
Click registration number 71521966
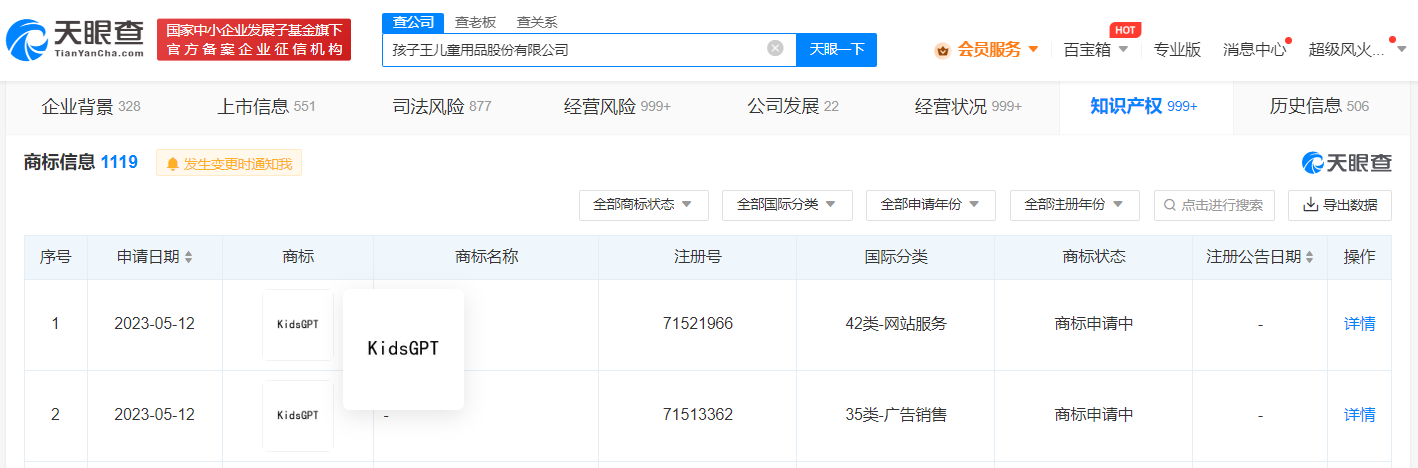click(698, 324)
